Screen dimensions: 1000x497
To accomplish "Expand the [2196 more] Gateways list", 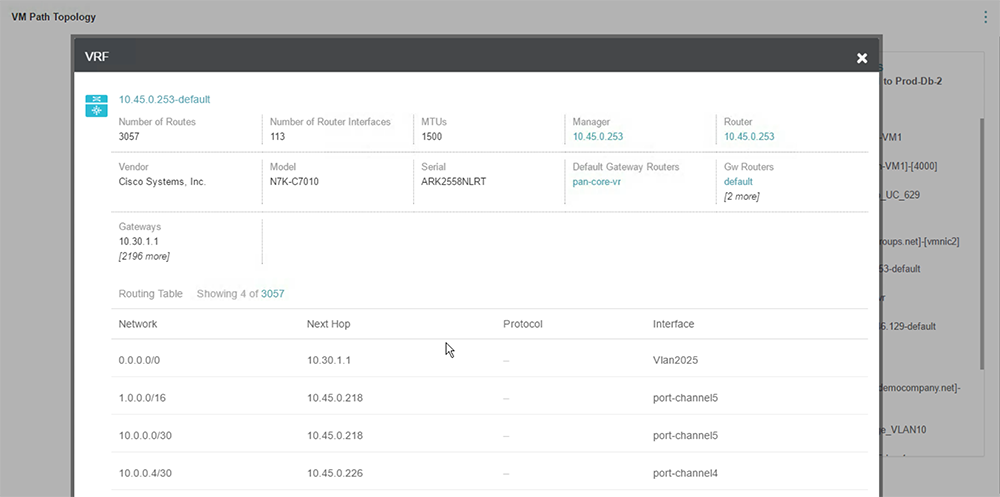I will point(144,256).
